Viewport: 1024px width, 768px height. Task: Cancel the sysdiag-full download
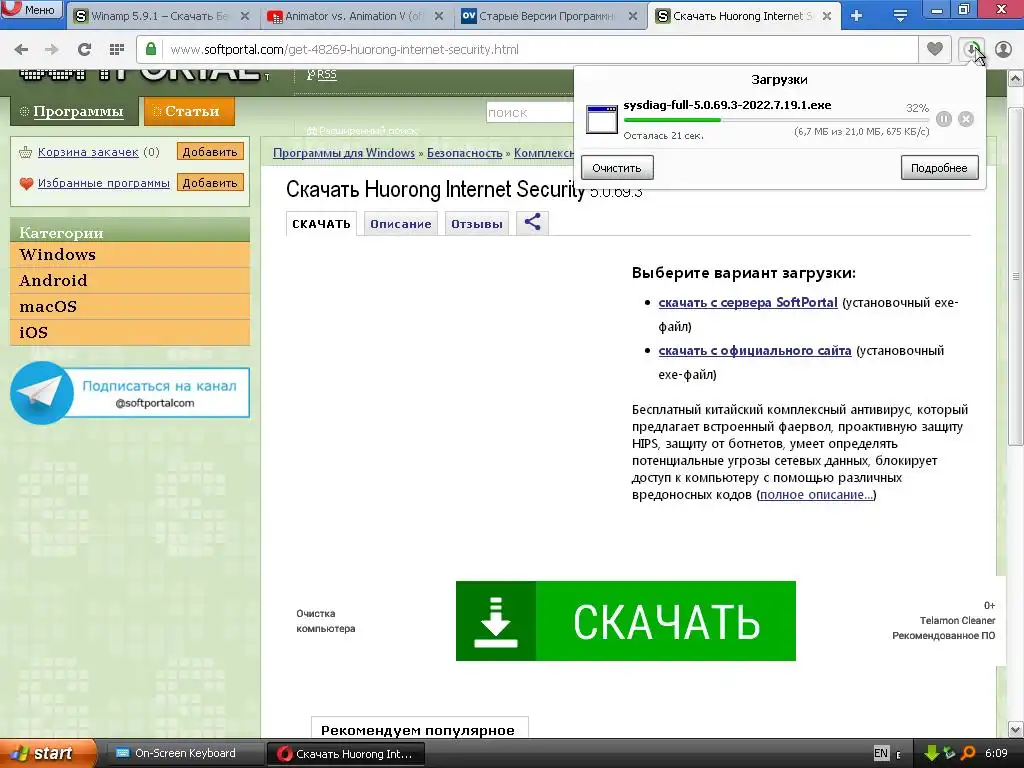[x=966, y=119]
